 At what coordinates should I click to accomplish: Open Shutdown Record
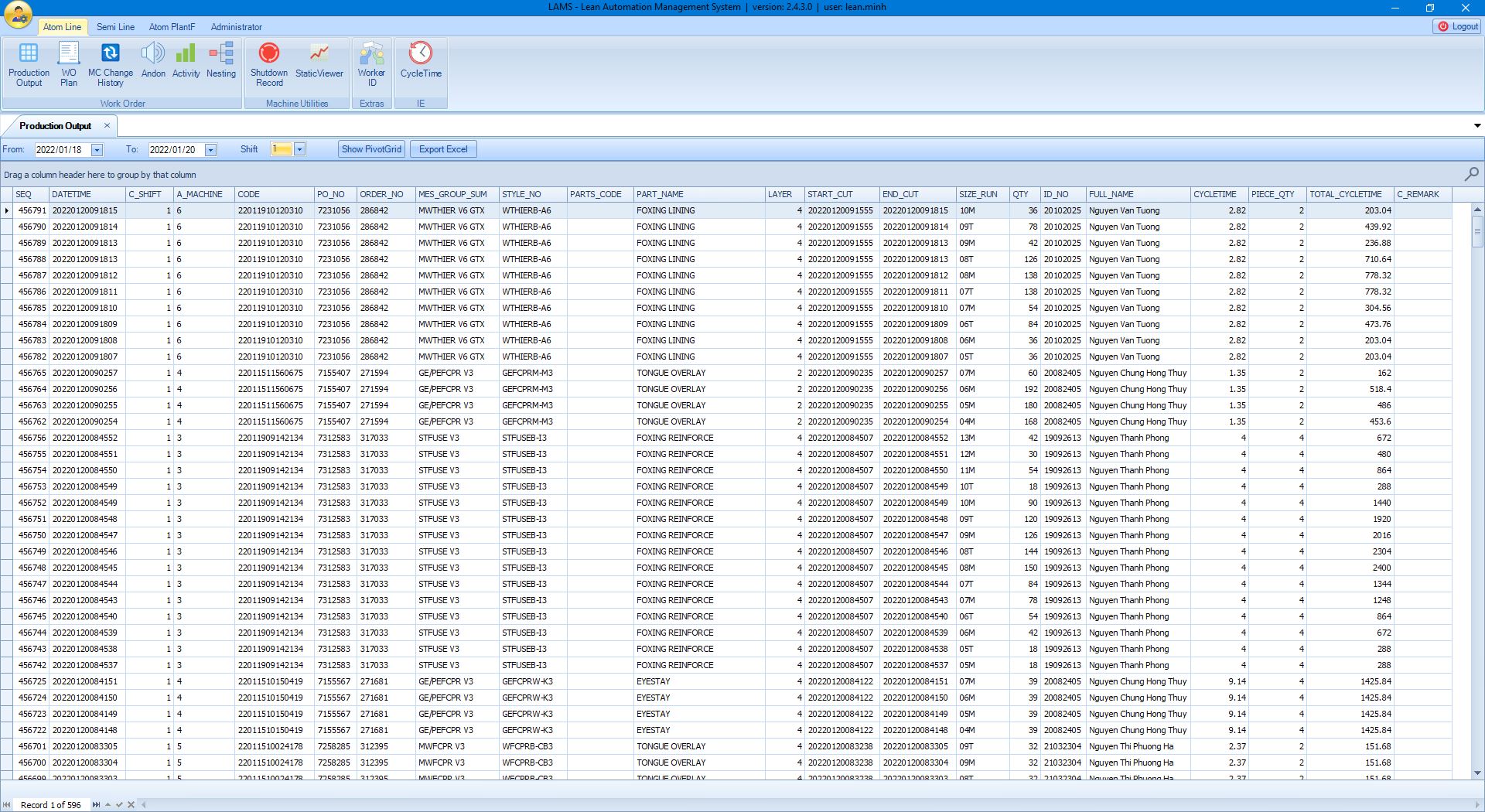pos(269,64)
